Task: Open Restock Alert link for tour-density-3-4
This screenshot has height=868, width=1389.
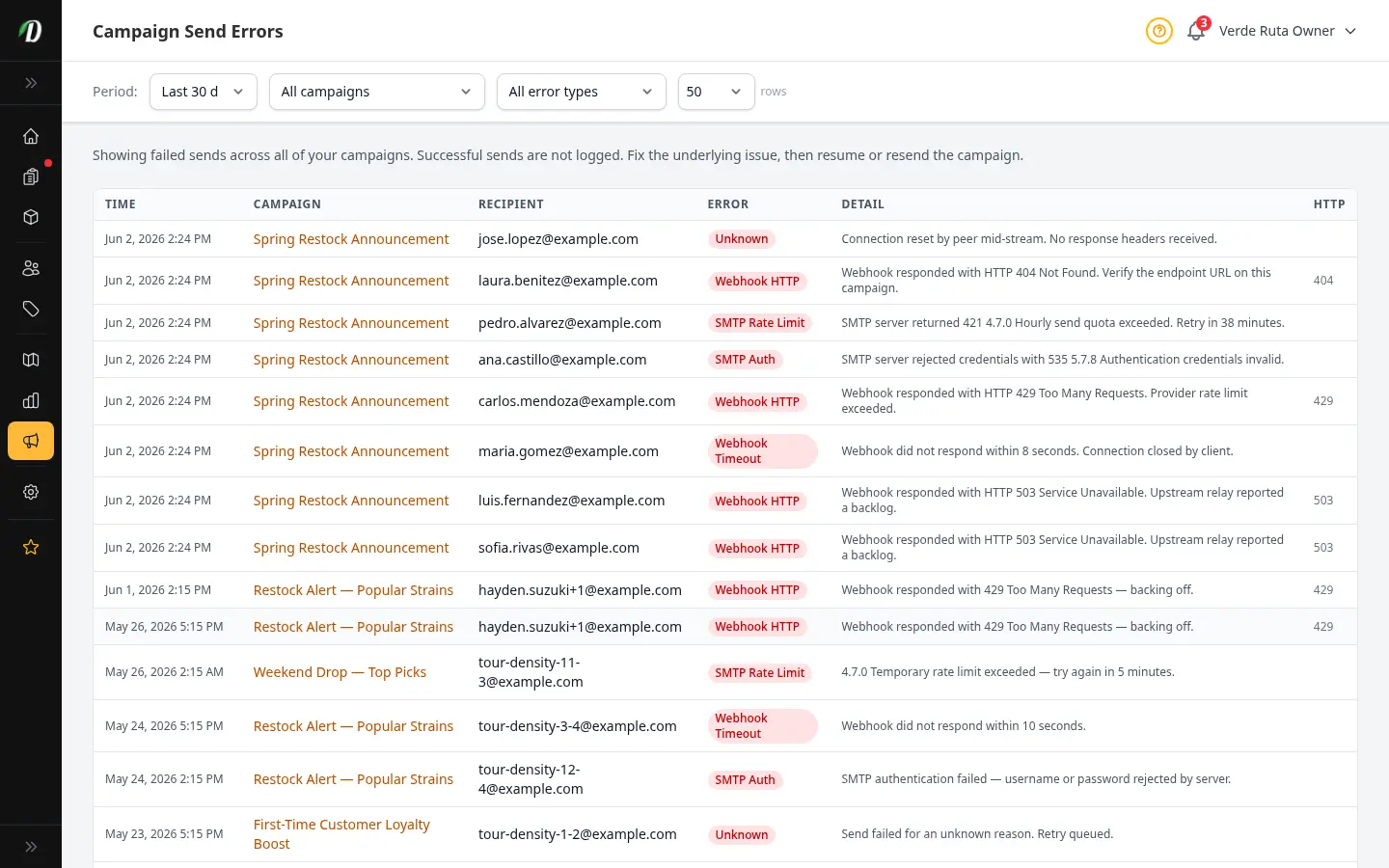Action: pyautogui.click(x=353, y=726)
